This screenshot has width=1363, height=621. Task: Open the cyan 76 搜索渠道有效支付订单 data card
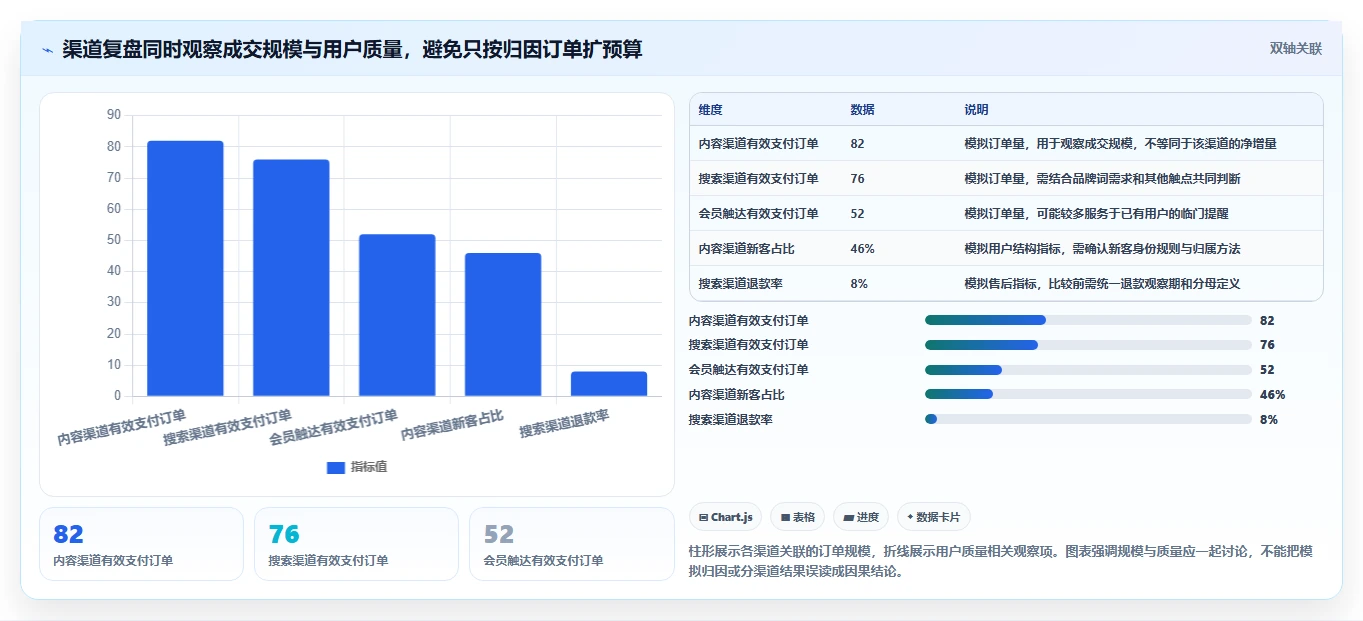[x=356, y=544]
